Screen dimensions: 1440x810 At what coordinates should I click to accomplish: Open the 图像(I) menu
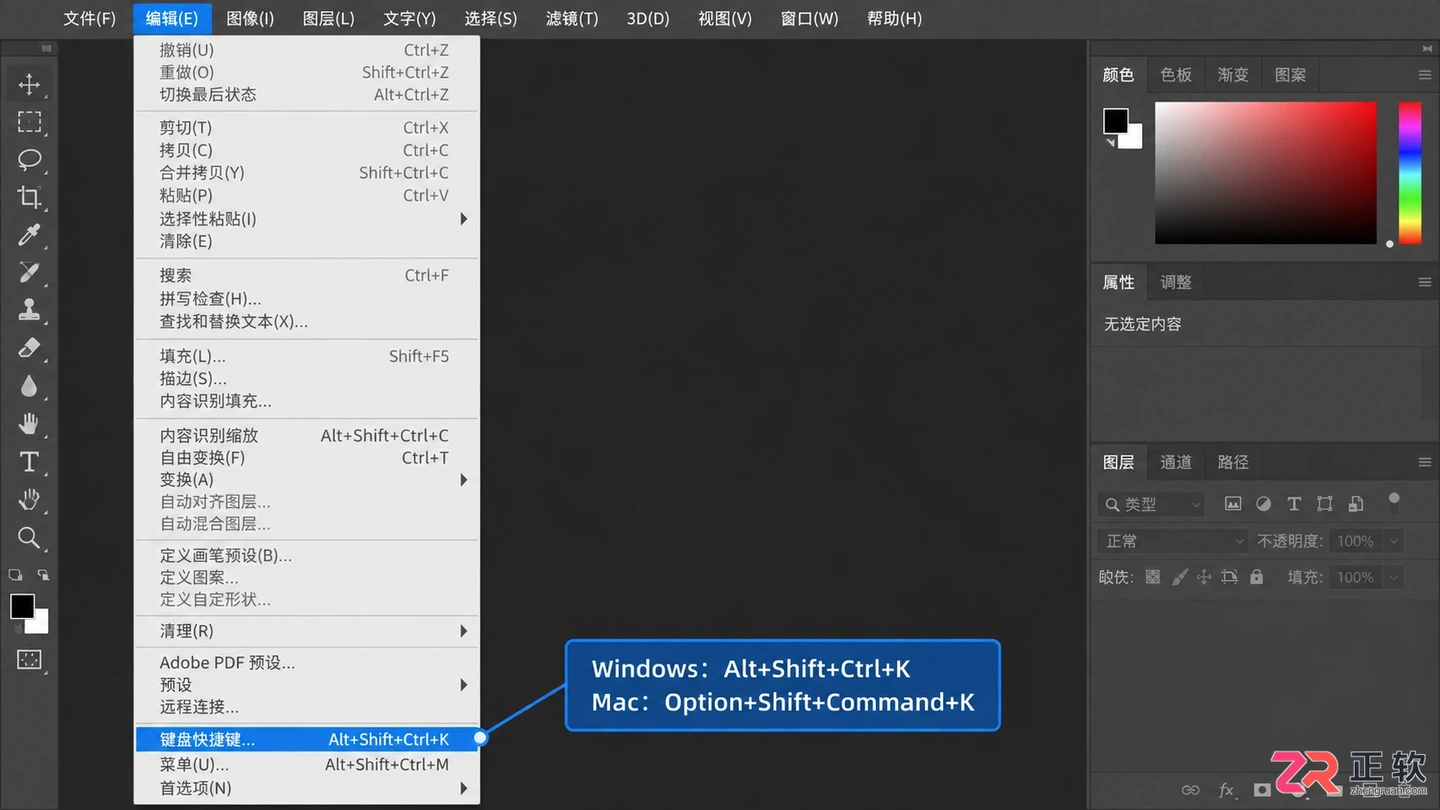pos(250,18)
